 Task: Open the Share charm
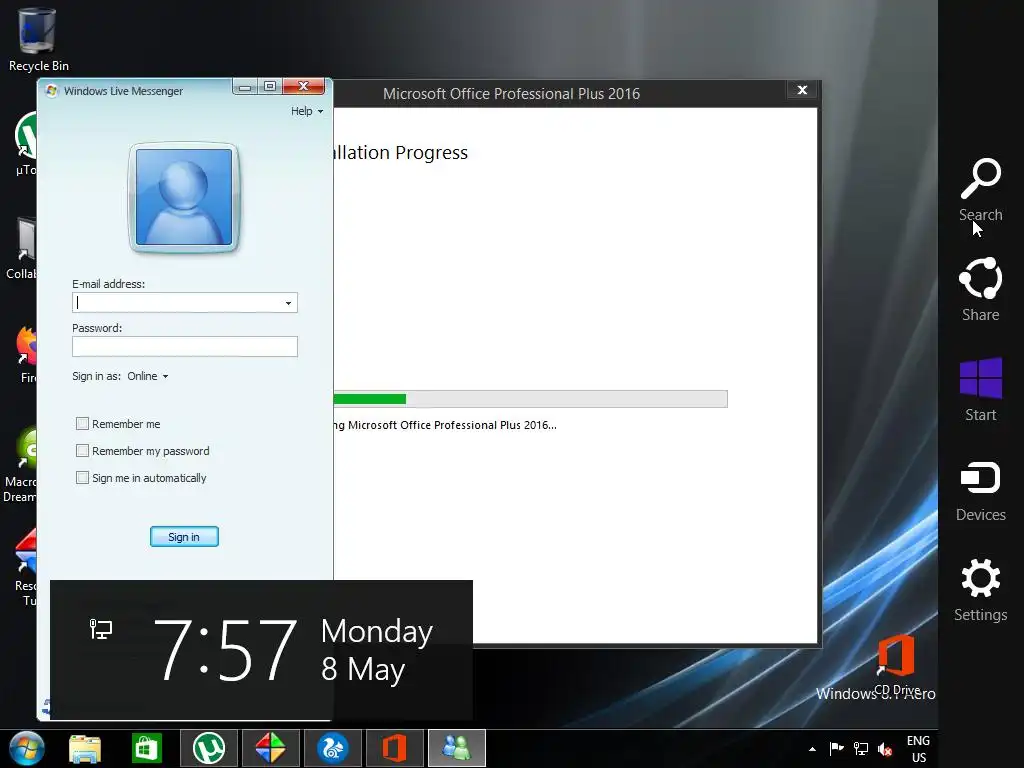tap(980, 289)
